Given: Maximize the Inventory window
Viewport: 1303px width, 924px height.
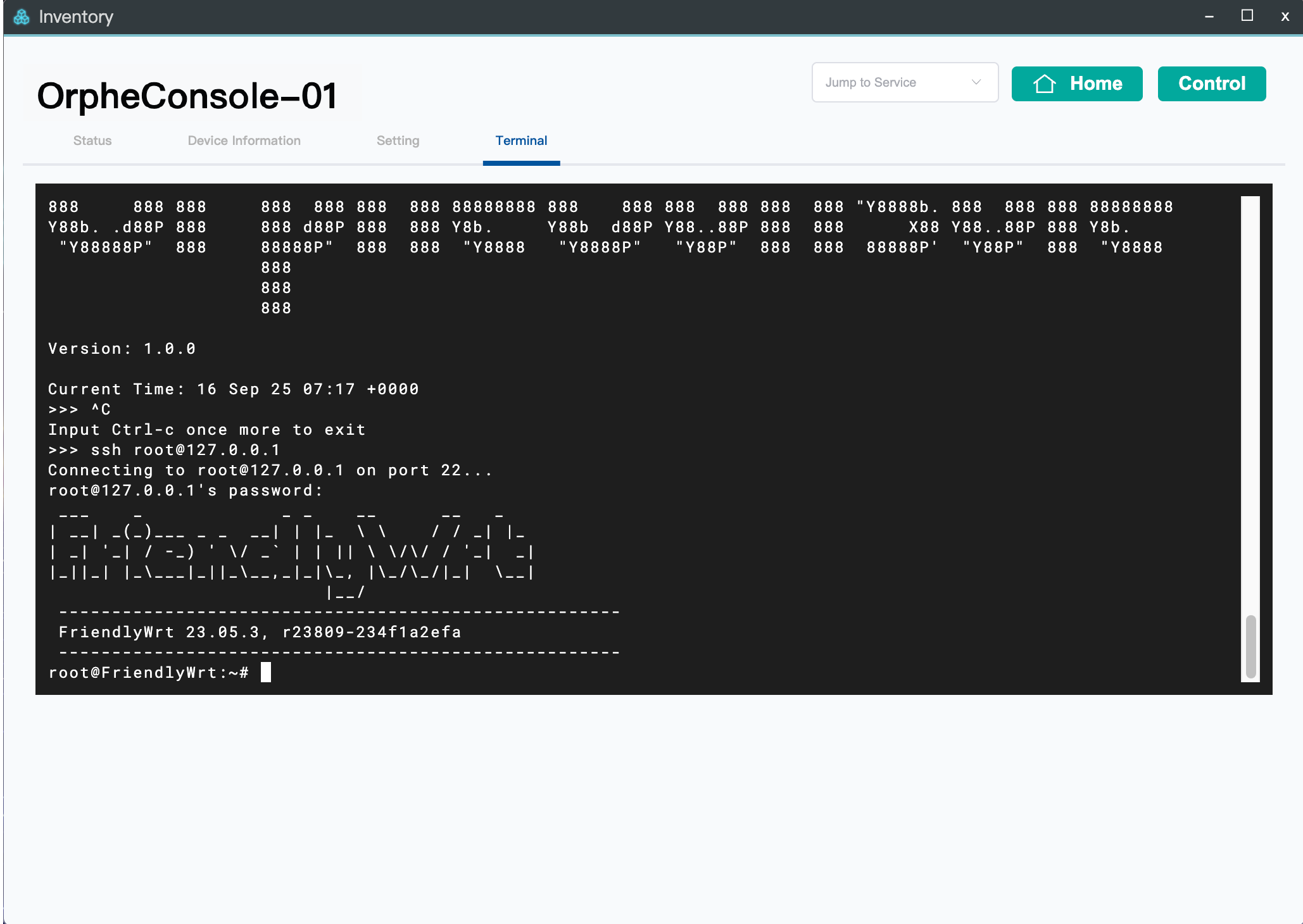Looking at the screenshot, I should point(1247,16).
